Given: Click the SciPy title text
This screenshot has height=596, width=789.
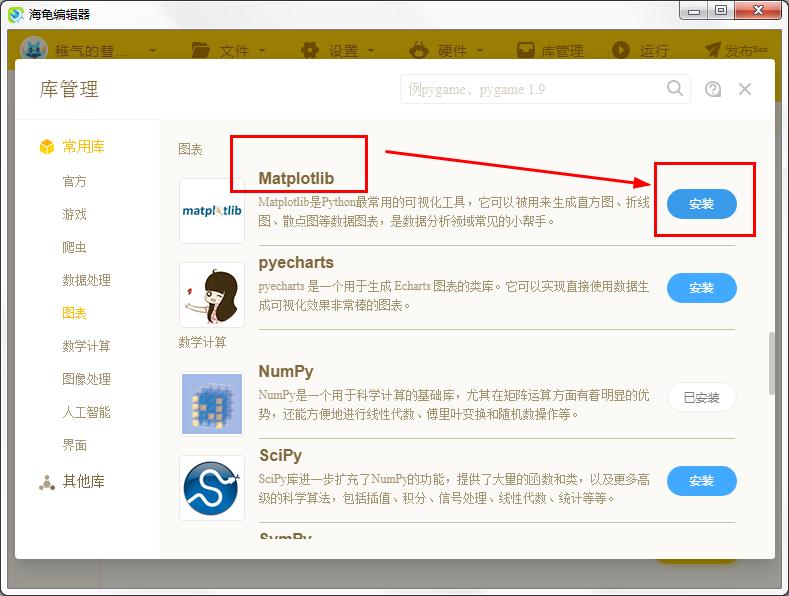Looking at the screenshot, I should [280, 456].
